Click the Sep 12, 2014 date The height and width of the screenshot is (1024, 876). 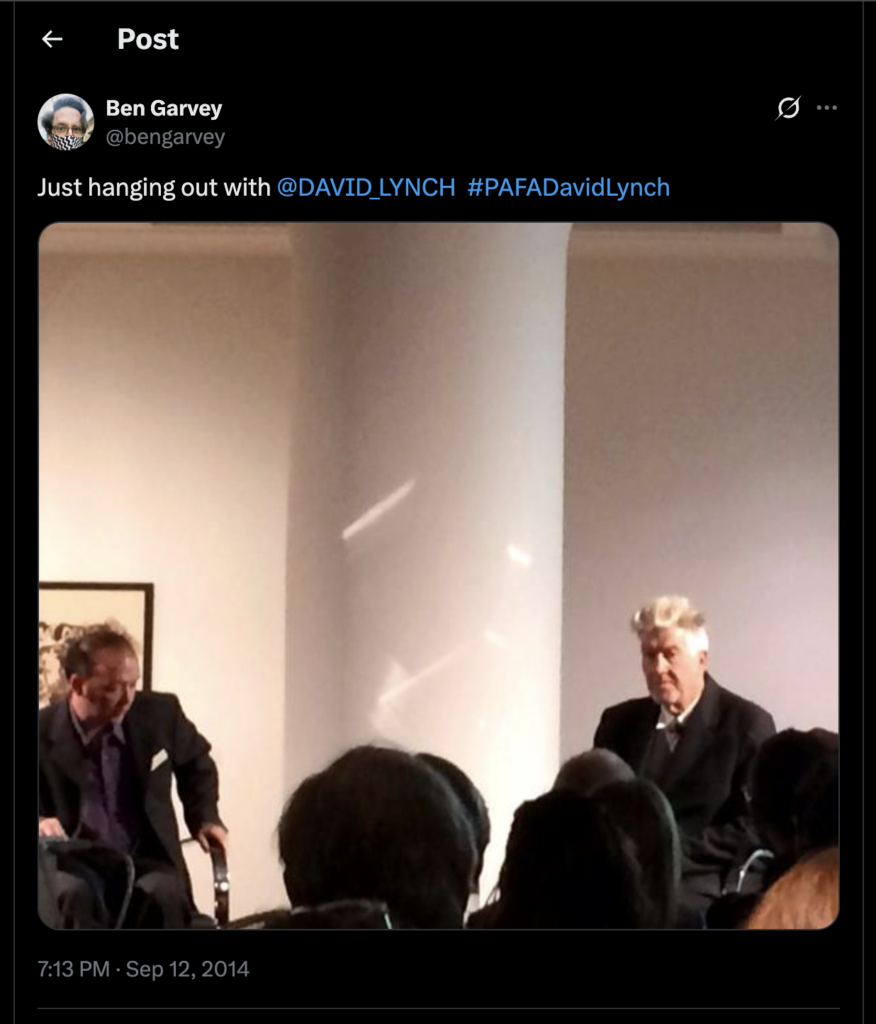[x=187, y=968]
